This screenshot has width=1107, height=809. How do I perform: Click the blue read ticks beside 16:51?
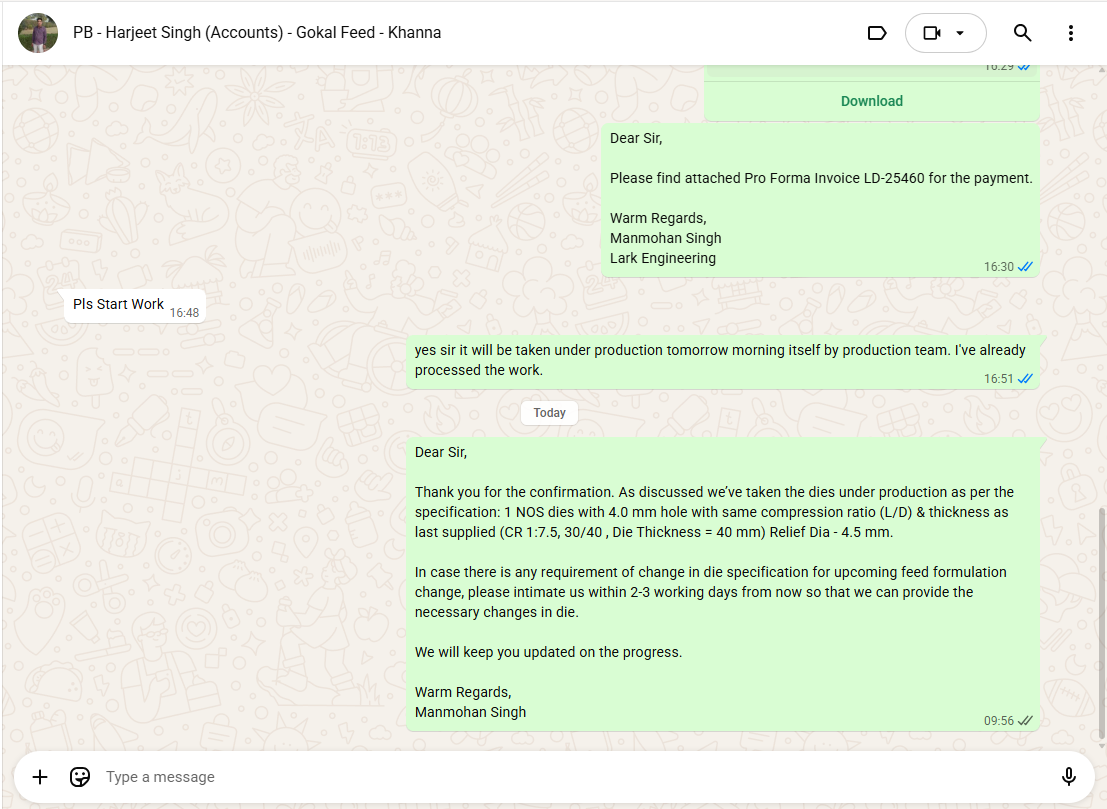coord(1025,379)
